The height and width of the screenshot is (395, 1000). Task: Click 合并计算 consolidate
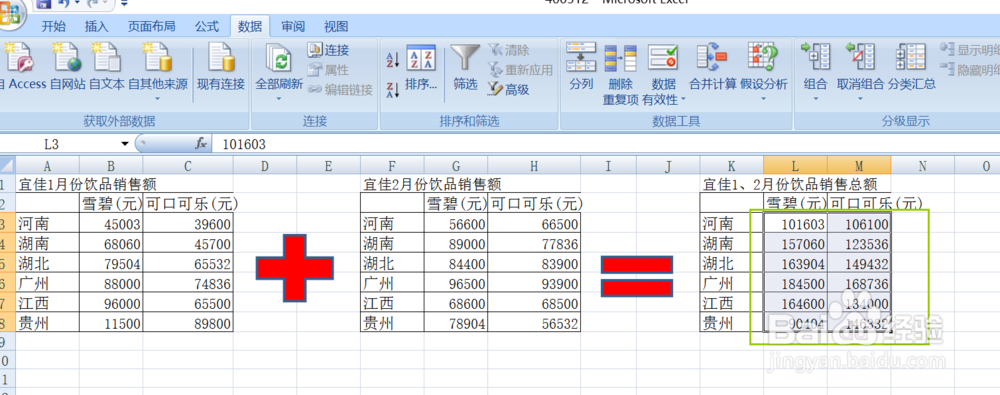(712, 67)
